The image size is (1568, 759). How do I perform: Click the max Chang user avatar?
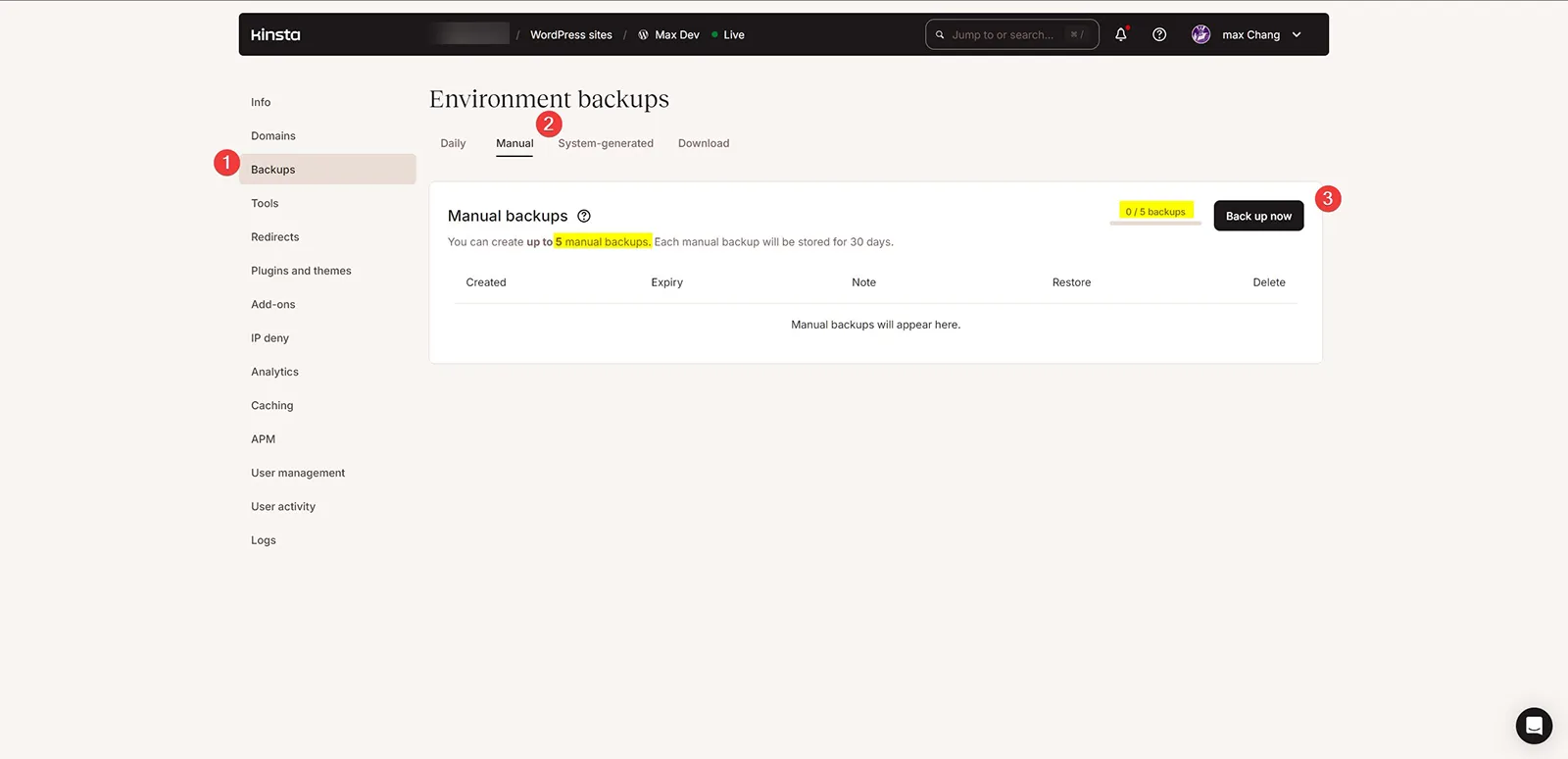click(x=1200, y=34)
